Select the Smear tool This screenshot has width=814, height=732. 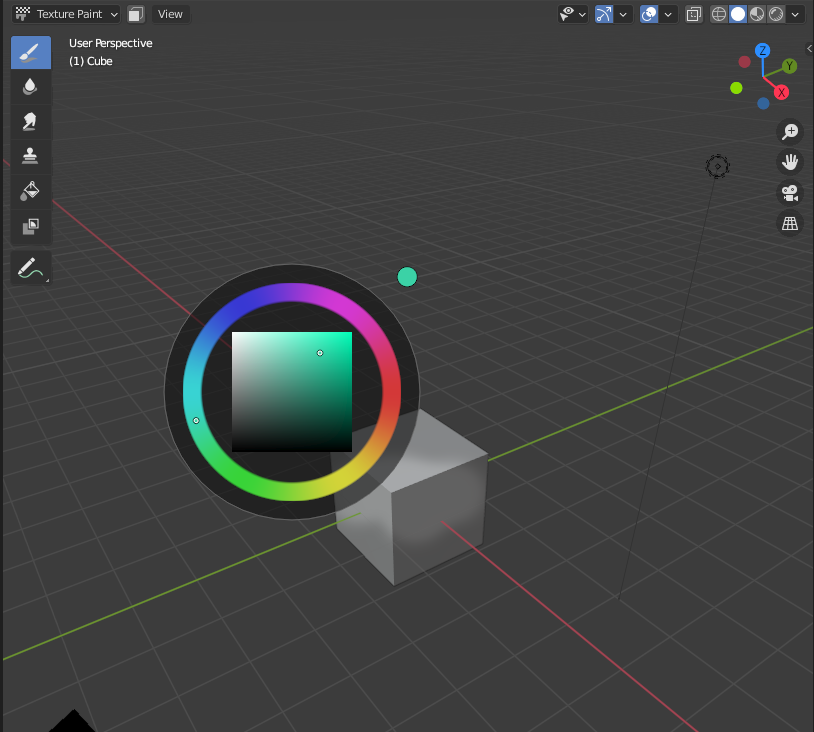[30, 121]
